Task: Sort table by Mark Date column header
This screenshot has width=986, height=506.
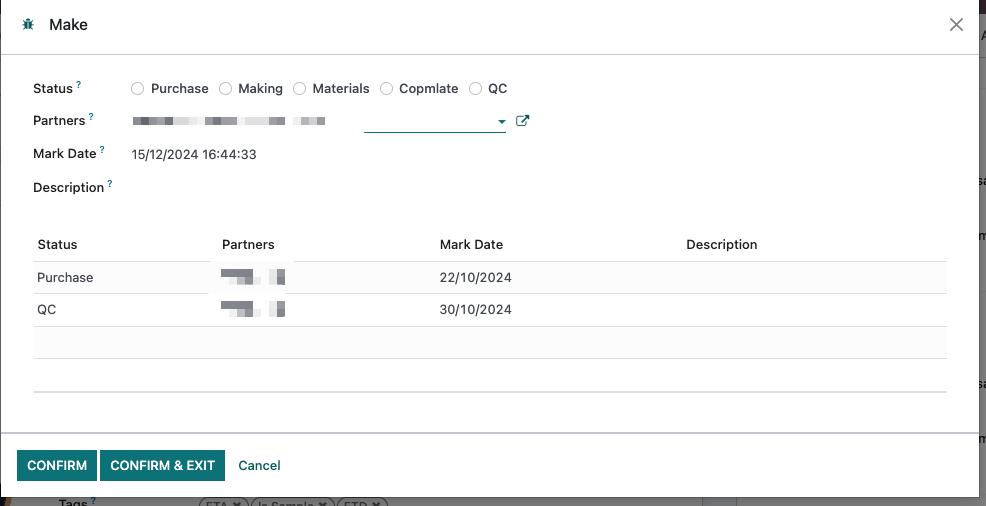Action: pos(471,245)
